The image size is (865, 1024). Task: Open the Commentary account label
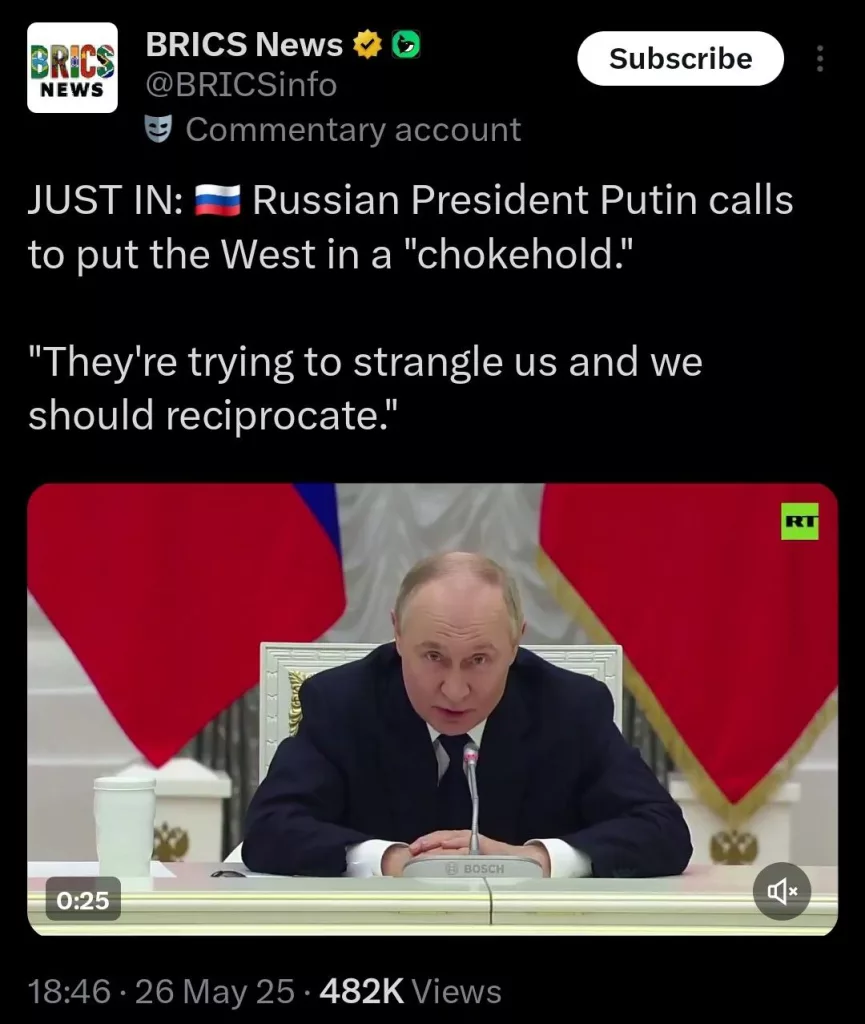point(353,129)
